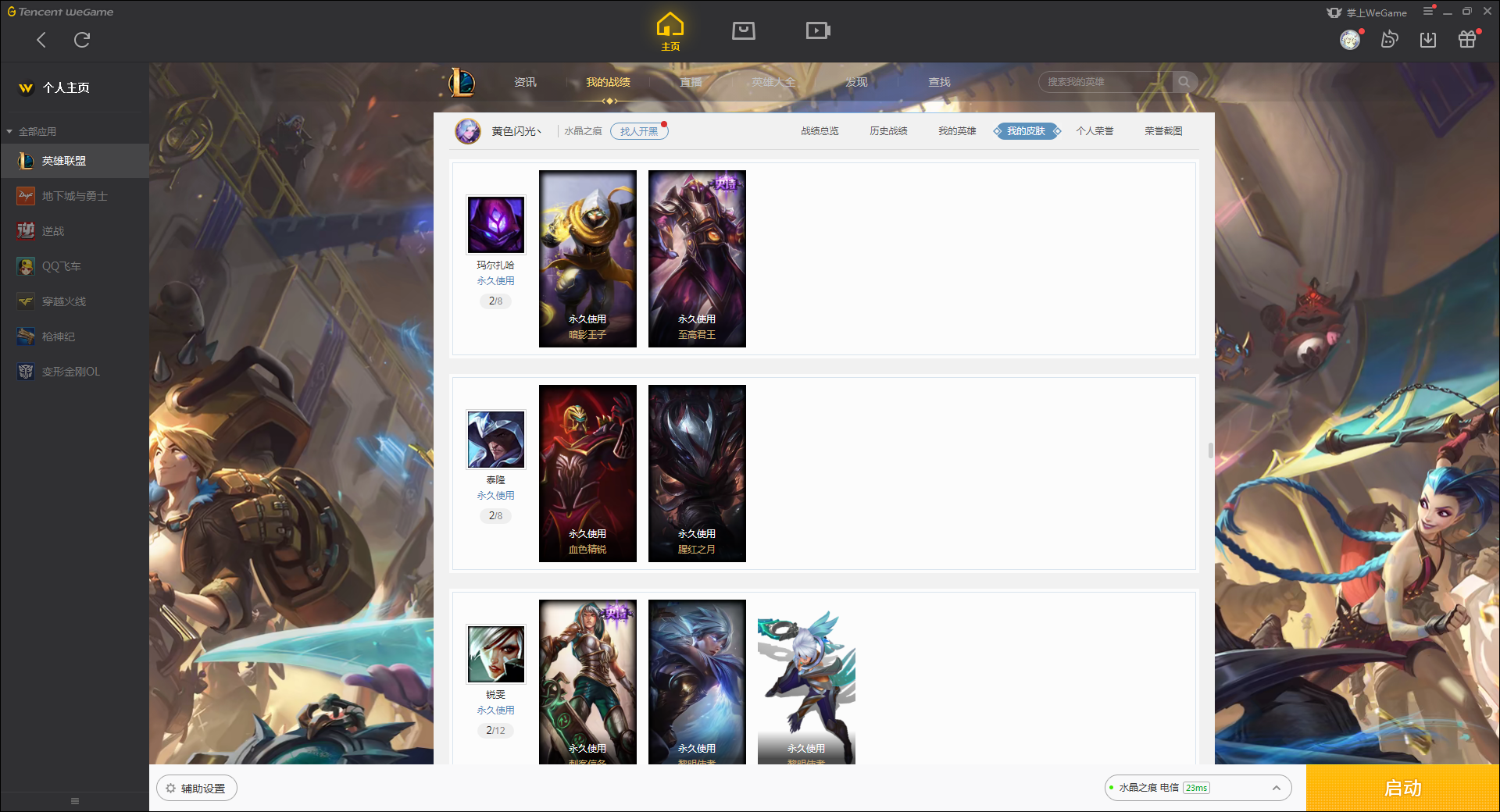Click the skin list scrollbar handle
The height and width of the screenshot is (812, 1500).
click(1210, 451)
